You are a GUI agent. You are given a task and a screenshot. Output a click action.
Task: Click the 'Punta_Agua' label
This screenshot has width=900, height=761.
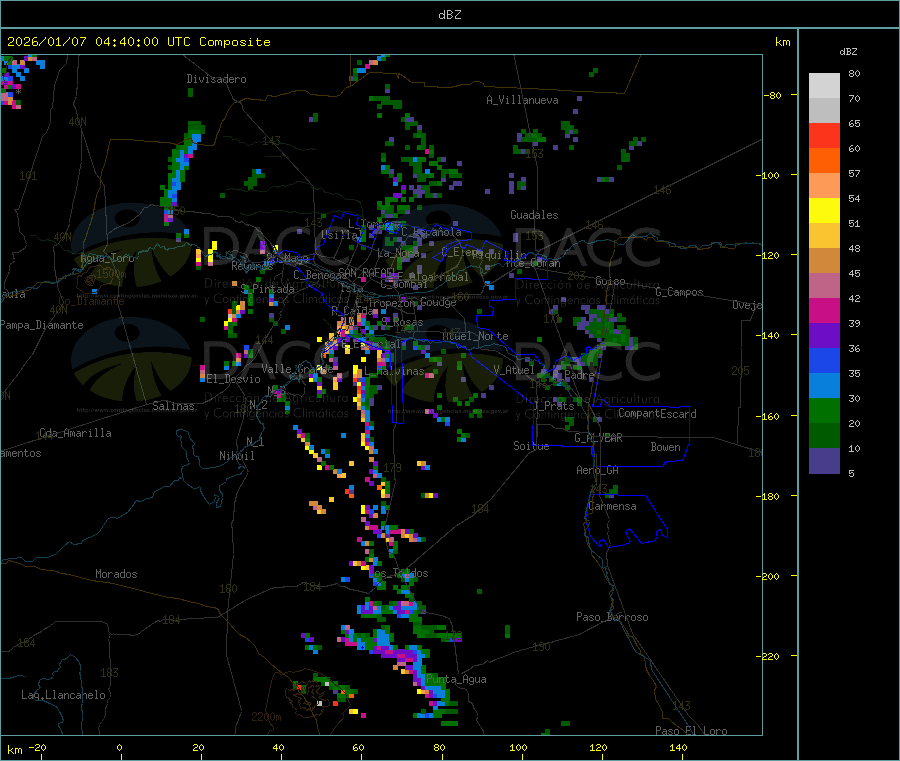click(456, 679)
